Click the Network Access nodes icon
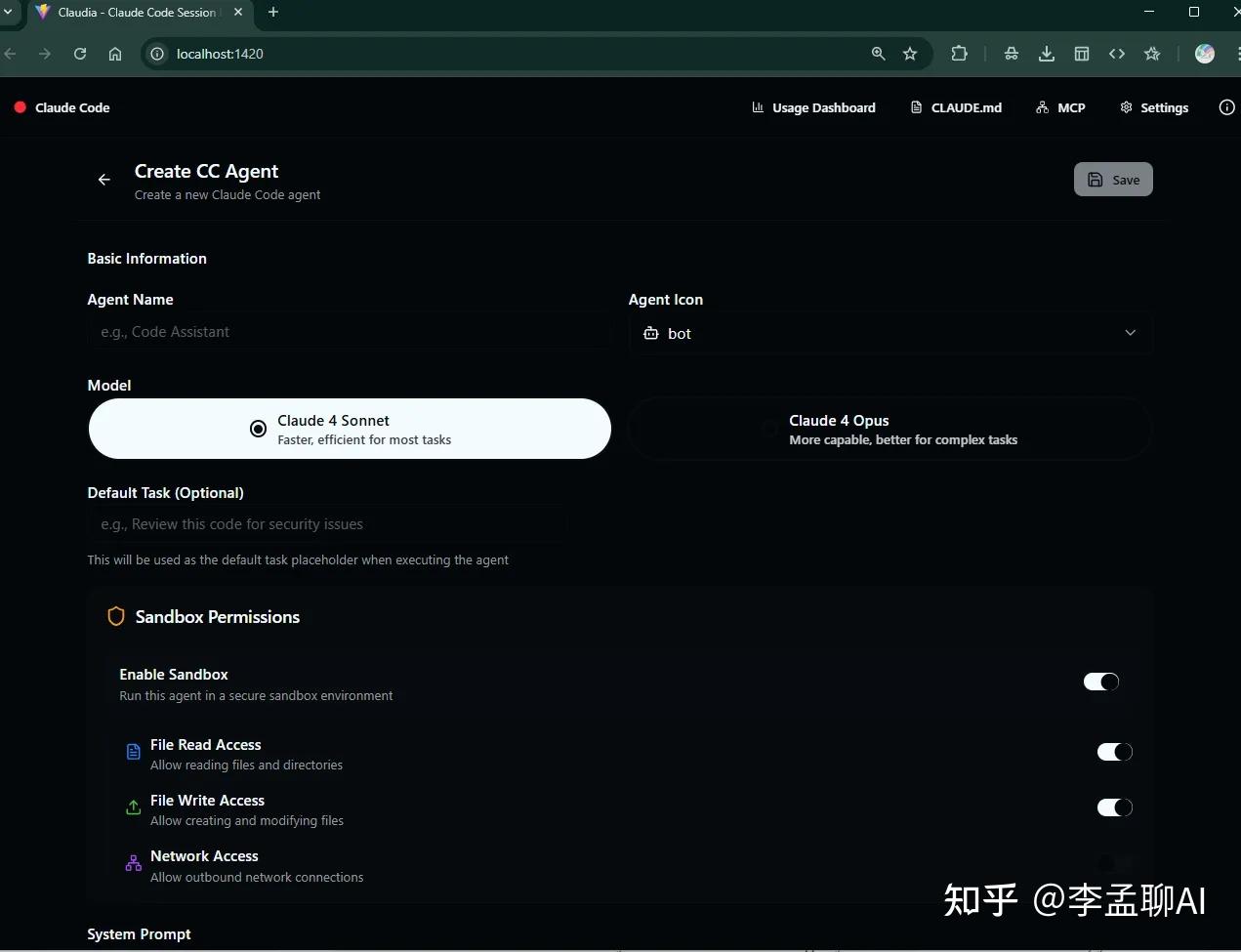 click(x=133, y=863)
